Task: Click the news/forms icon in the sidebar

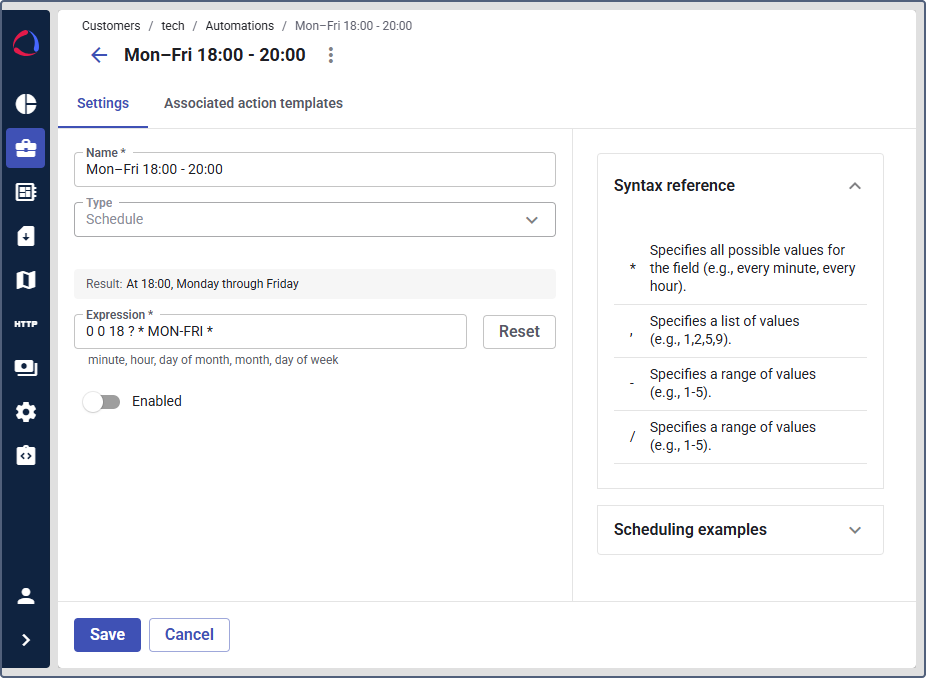Action: click(x=25, y=192)
